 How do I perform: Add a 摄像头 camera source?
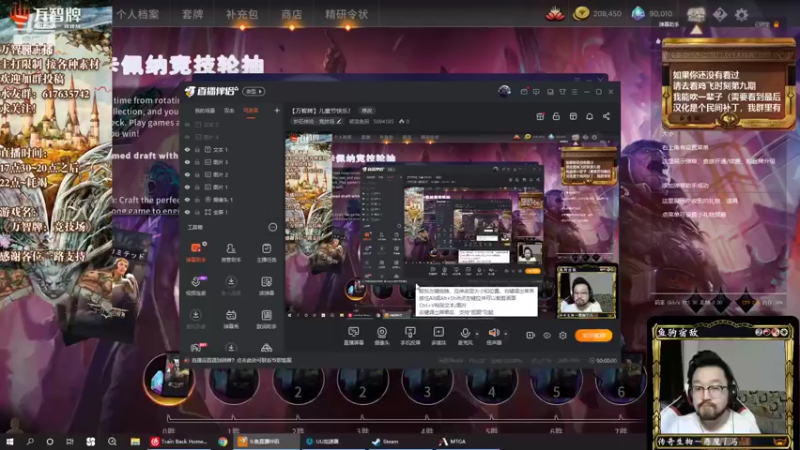(382, 336)
